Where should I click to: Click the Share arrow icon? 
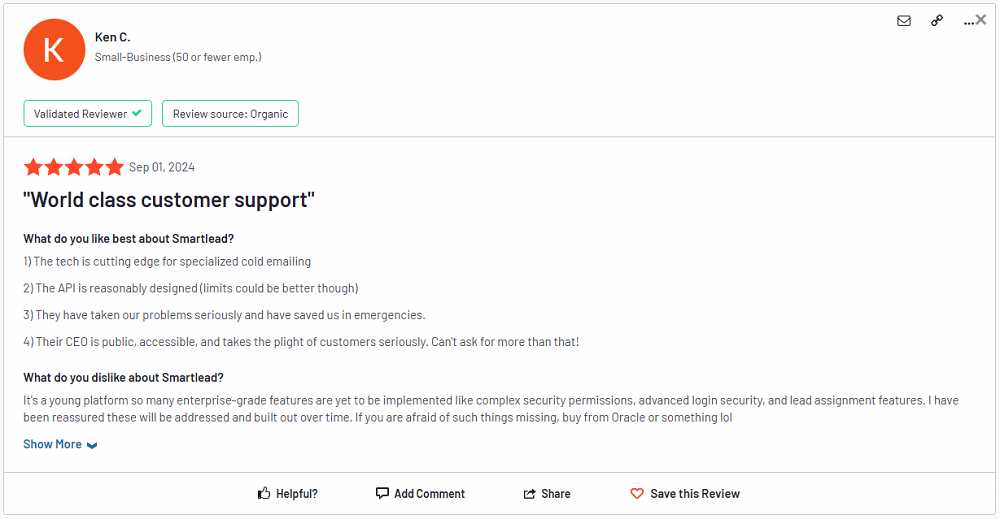(x=530, y=494)
